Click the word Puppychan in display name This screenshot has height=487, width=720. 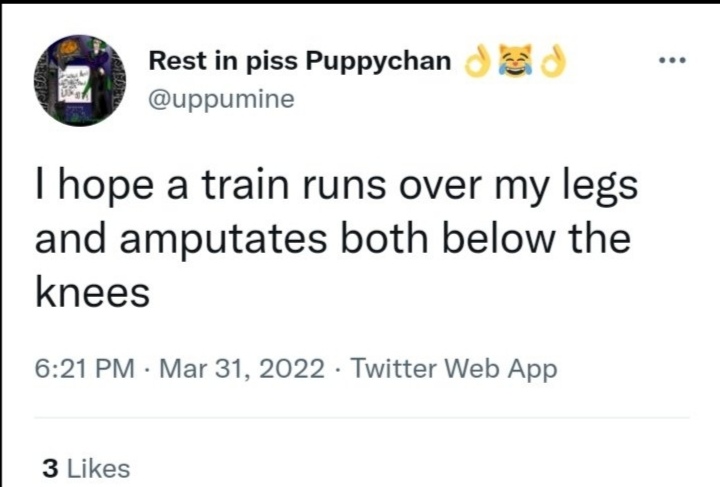pos(379,62)
